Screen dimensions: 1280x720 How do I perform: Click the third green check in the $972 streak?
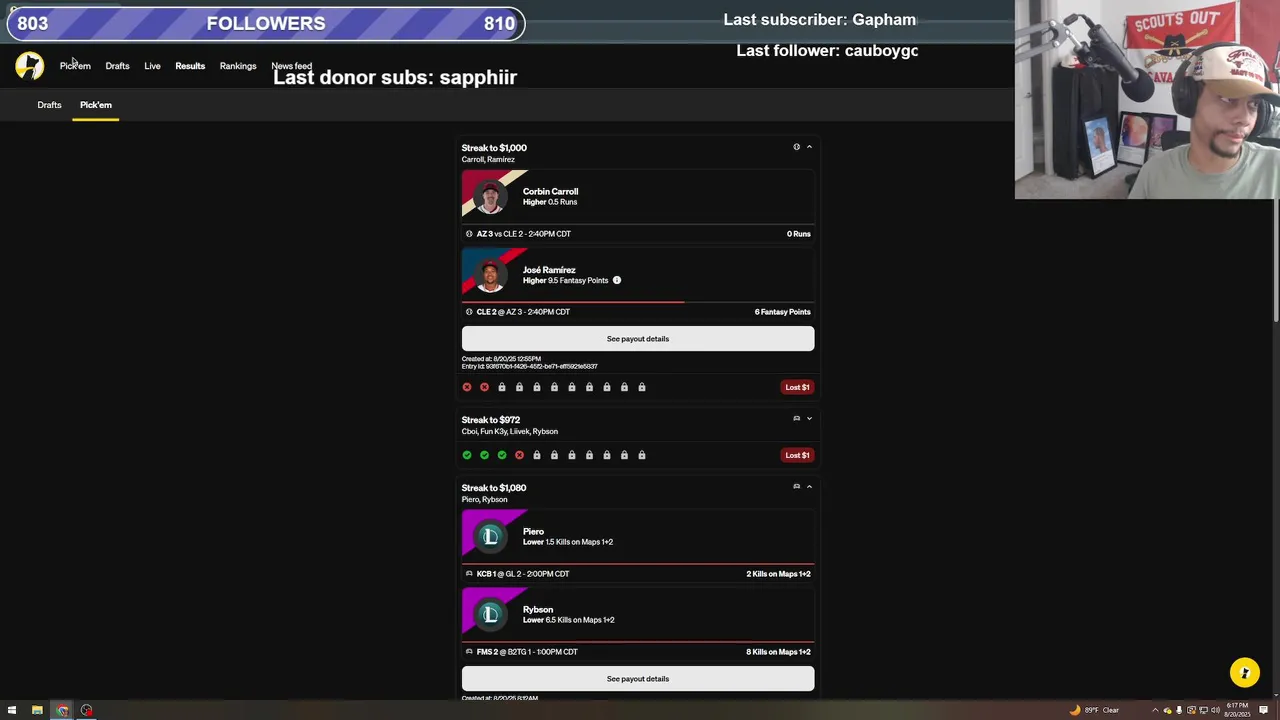click(502, 455)
